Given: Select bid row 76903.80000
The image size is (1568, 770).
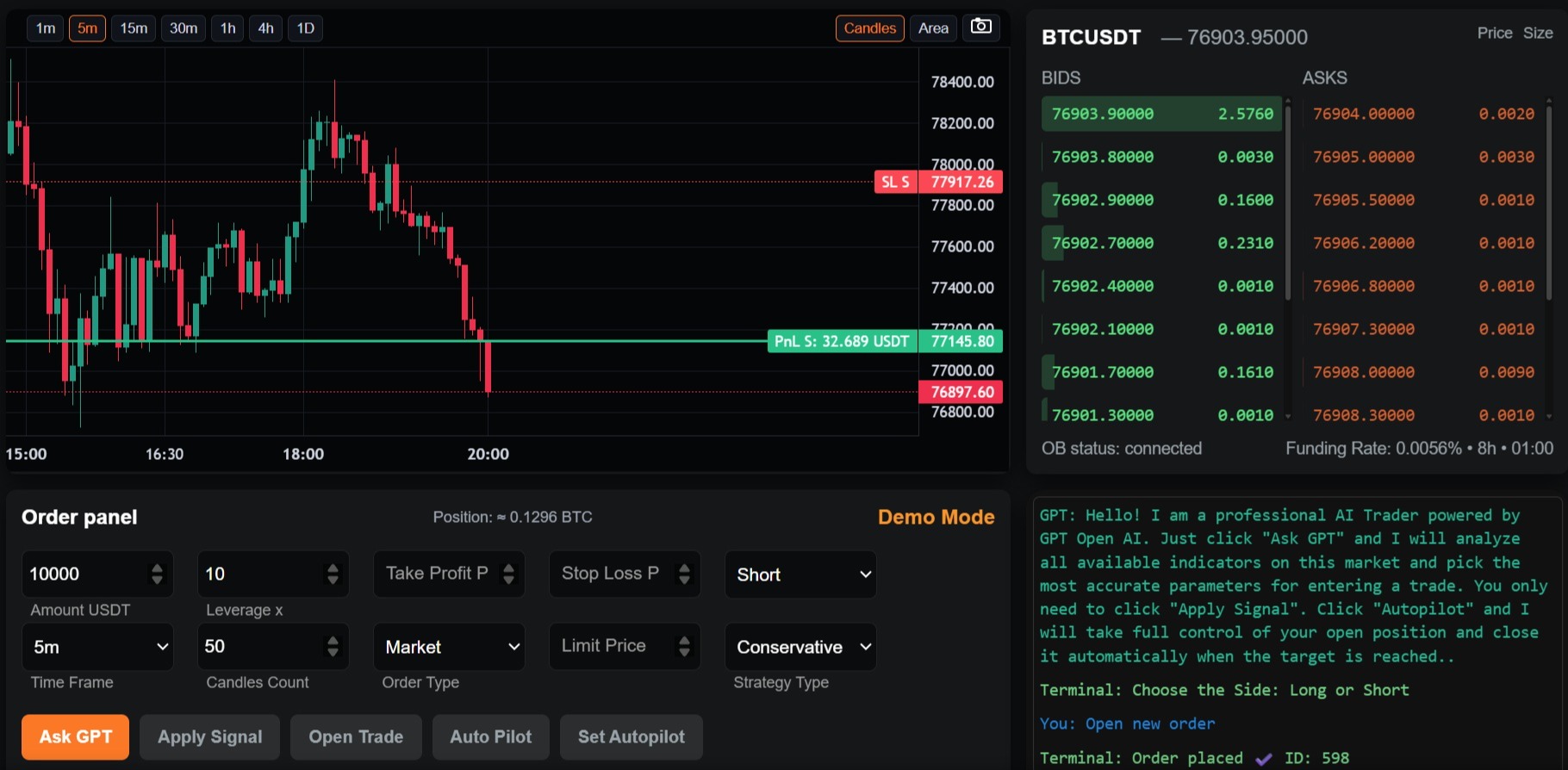Looking at the screenshot, I should tap(1161, 157).
